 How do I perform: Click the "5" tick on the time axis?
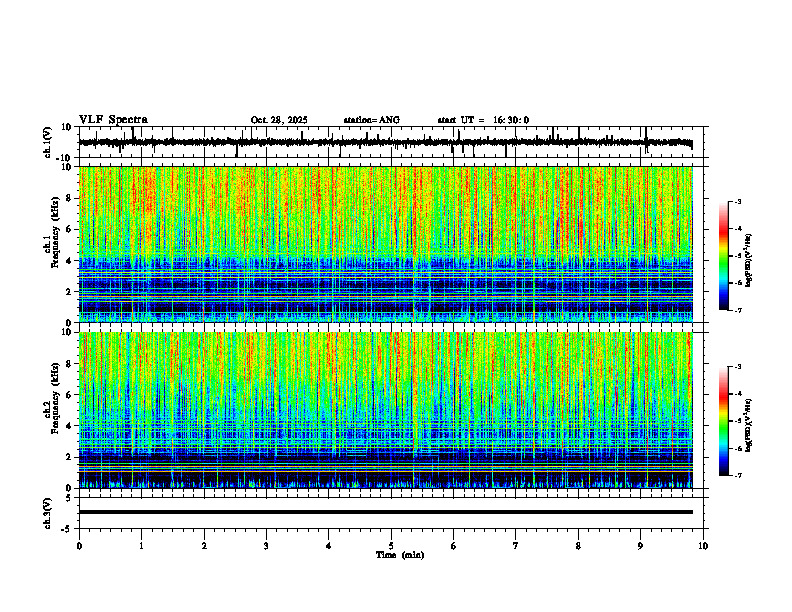391,546
